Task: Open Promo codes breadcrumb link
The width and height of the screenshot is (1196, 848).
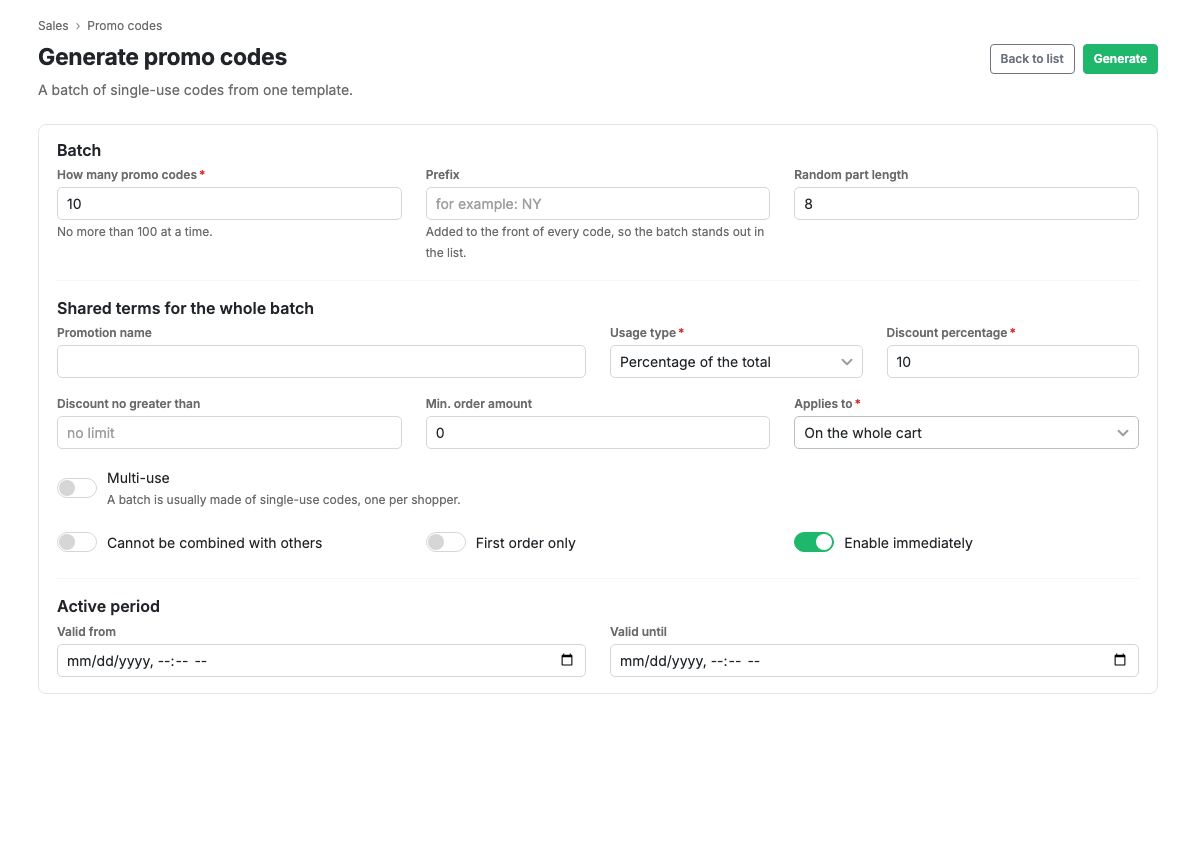Action: pos(124,26)
